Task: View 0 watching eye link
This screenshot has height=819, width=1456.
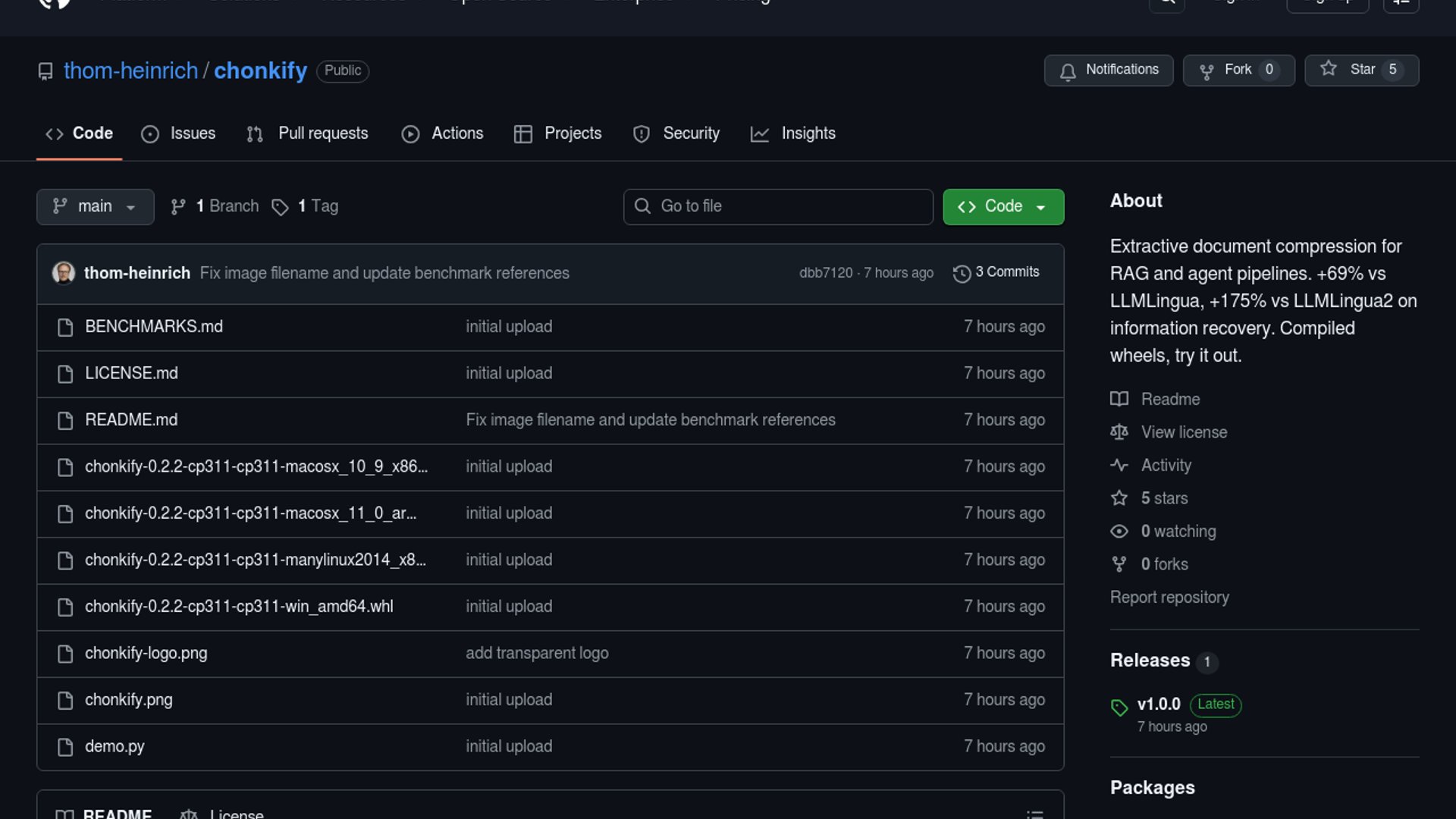Action: coord(1178,532)
